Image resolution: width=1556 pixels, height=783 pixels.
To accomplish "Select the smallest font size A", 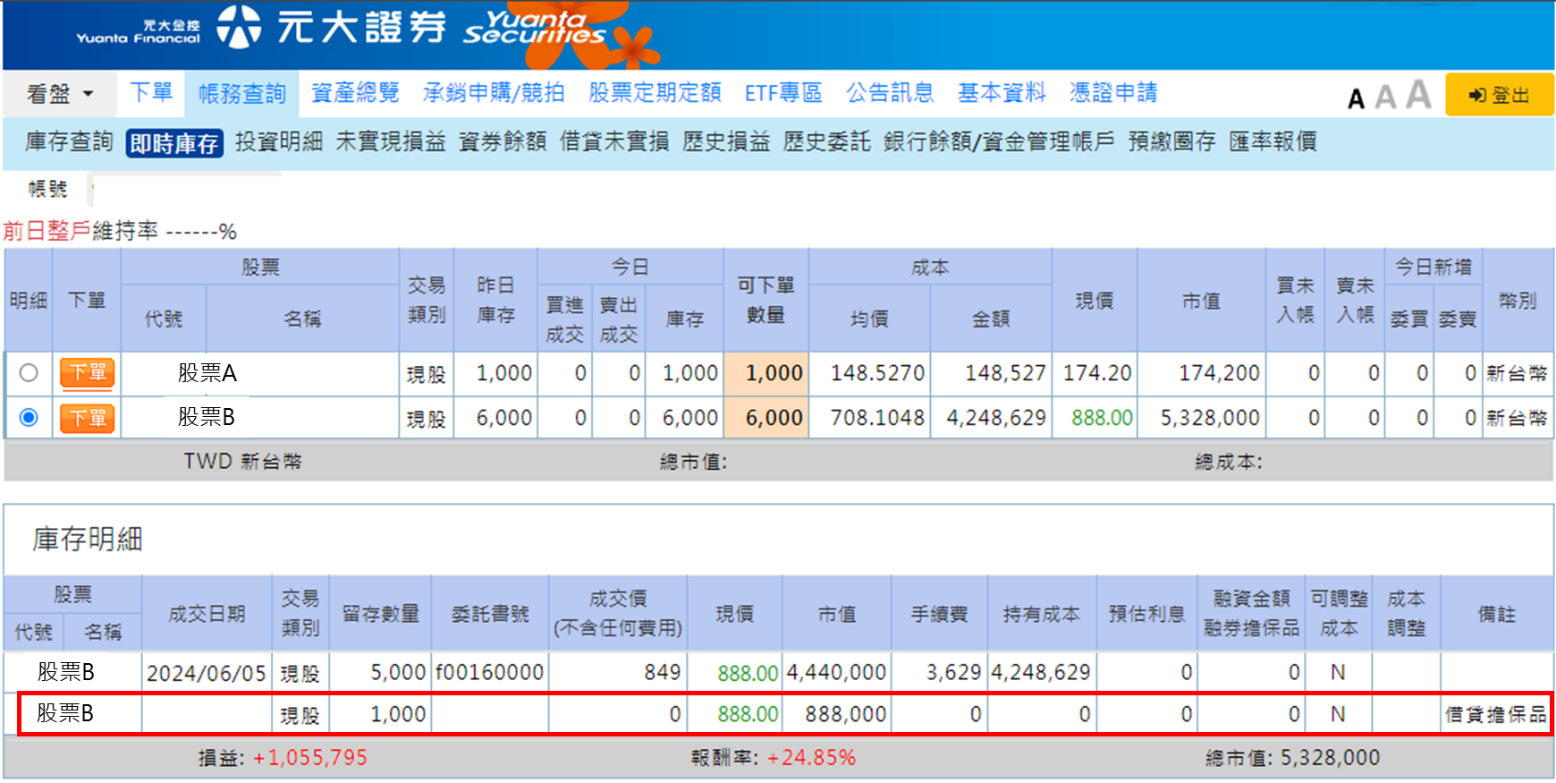I will [x=1356, y=97].
